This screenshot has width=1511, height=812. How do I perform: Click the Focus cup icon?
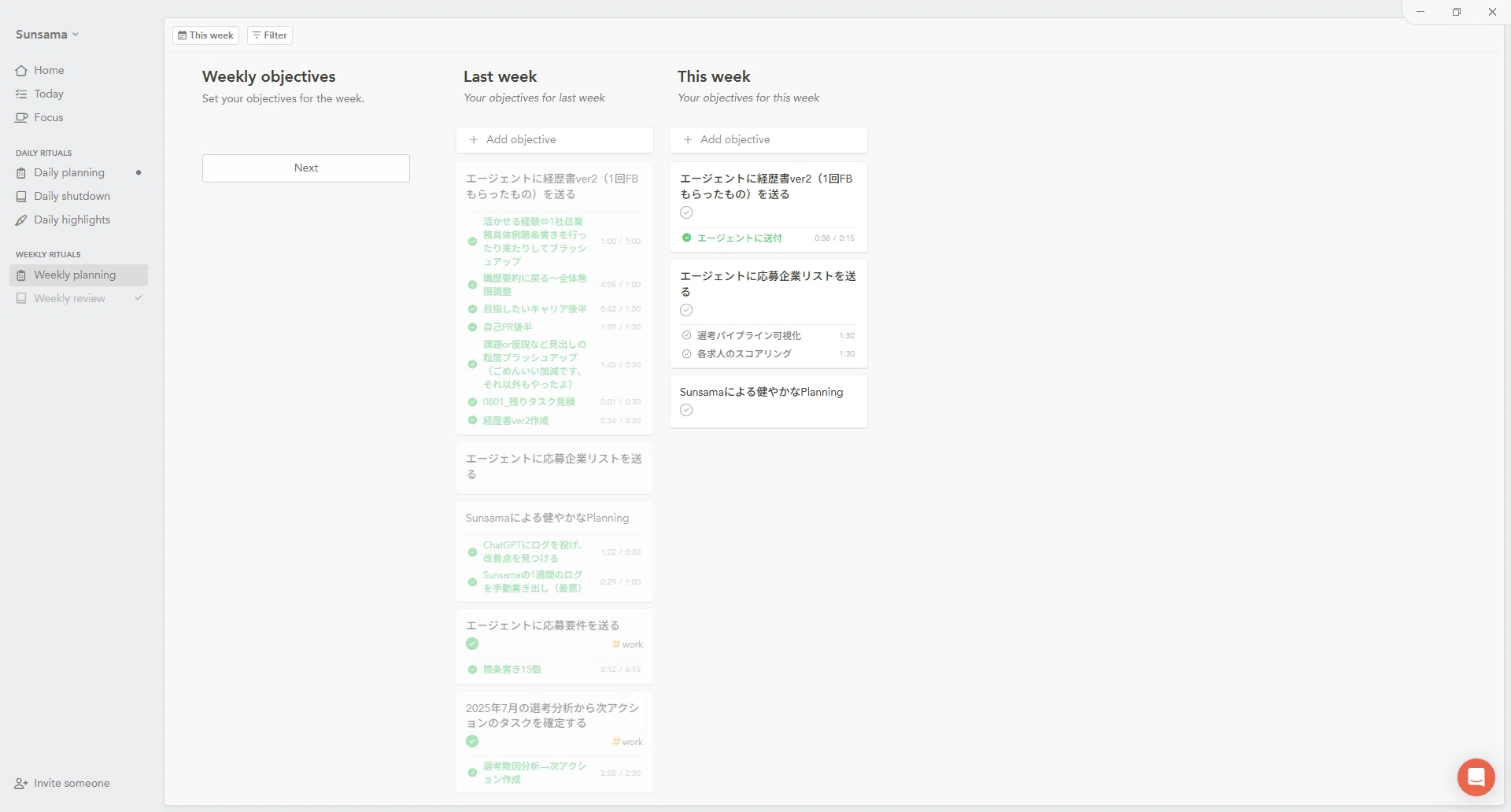pos(21,117)
